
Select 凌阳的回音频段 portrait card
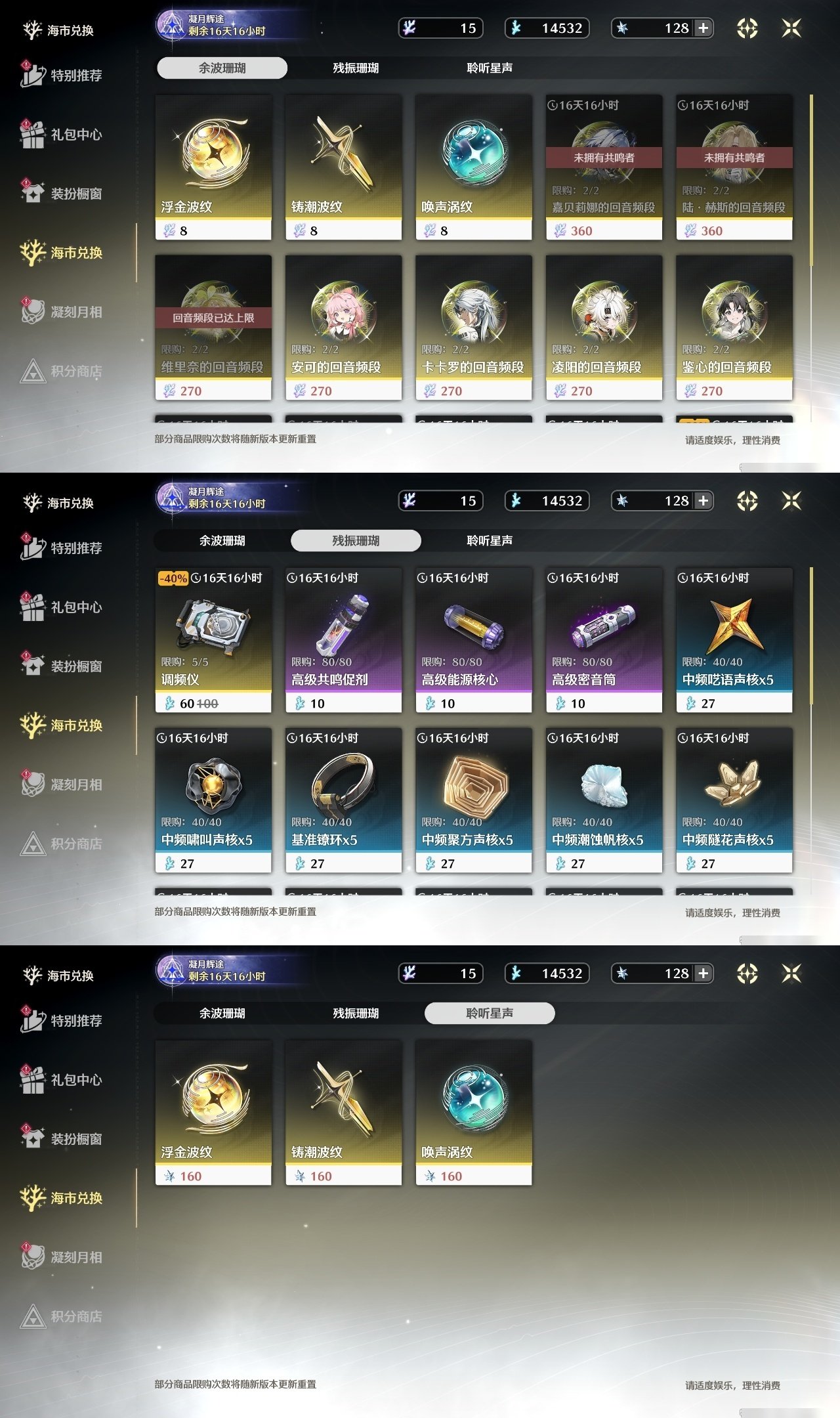pos(604,328)
